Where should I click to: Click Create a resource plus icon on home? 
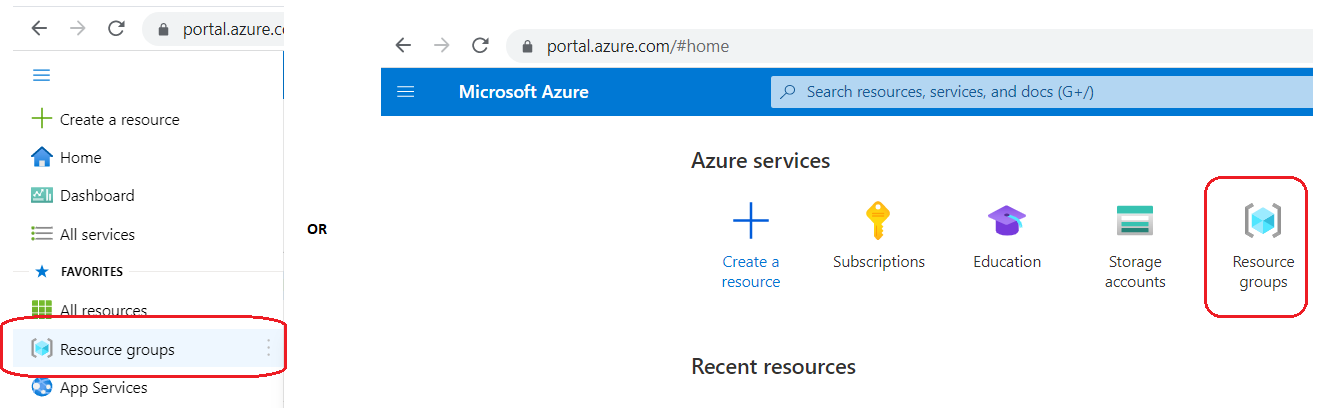coord(750,220)
